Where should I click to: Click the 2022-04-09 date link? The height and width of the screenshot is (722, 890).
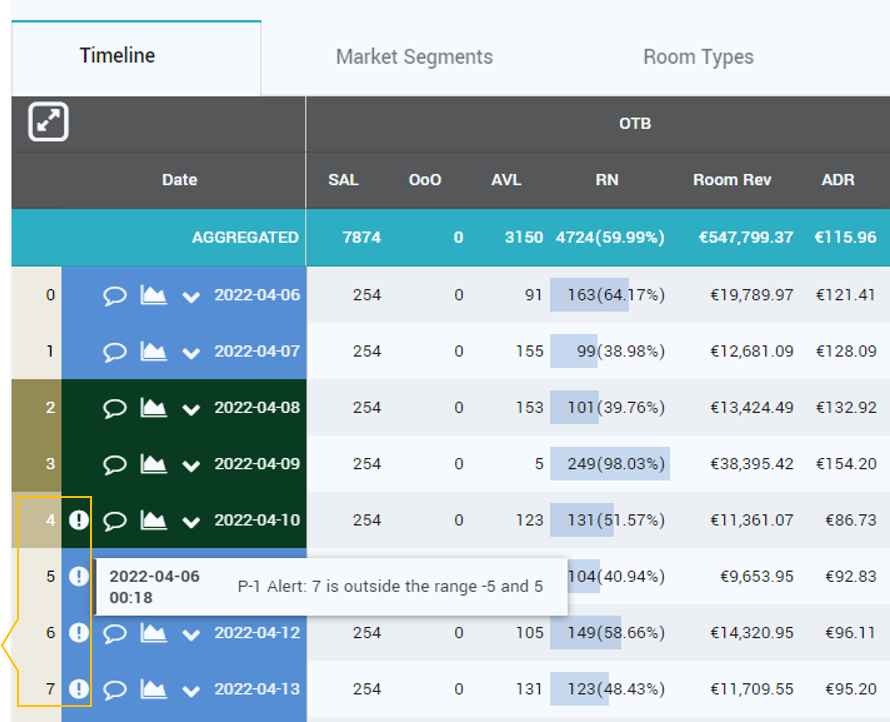257,464
